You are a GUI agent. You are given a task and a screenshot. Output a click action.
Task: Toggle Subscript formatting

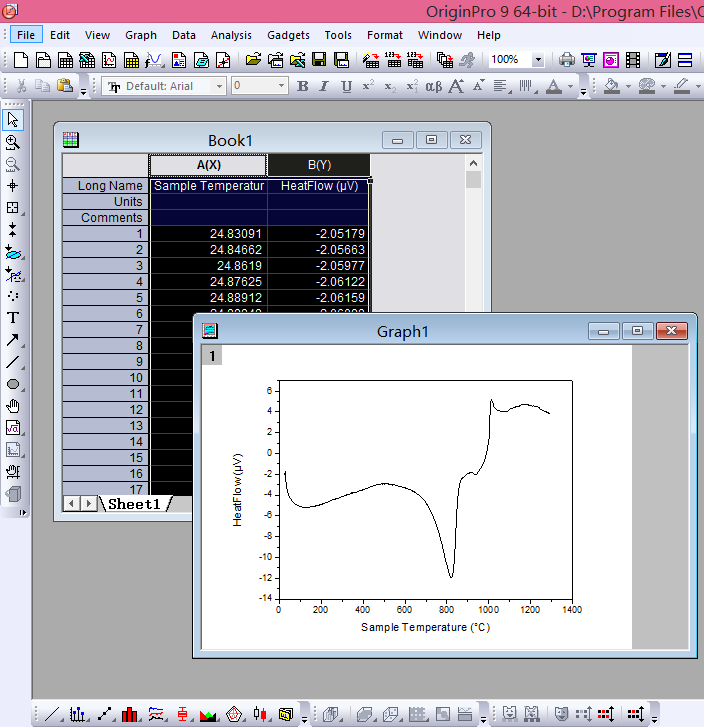pyautogui.click(x=390, y=86)
